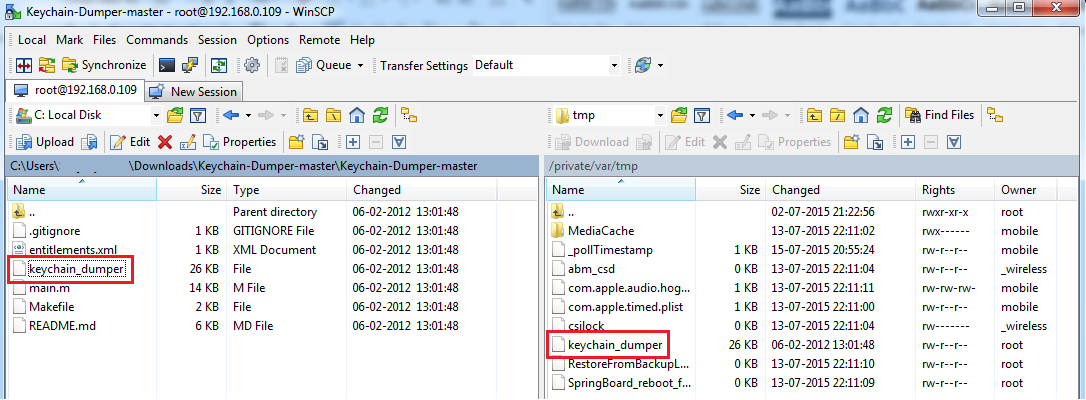Click remote panel Filter icon

pos(702,115)
